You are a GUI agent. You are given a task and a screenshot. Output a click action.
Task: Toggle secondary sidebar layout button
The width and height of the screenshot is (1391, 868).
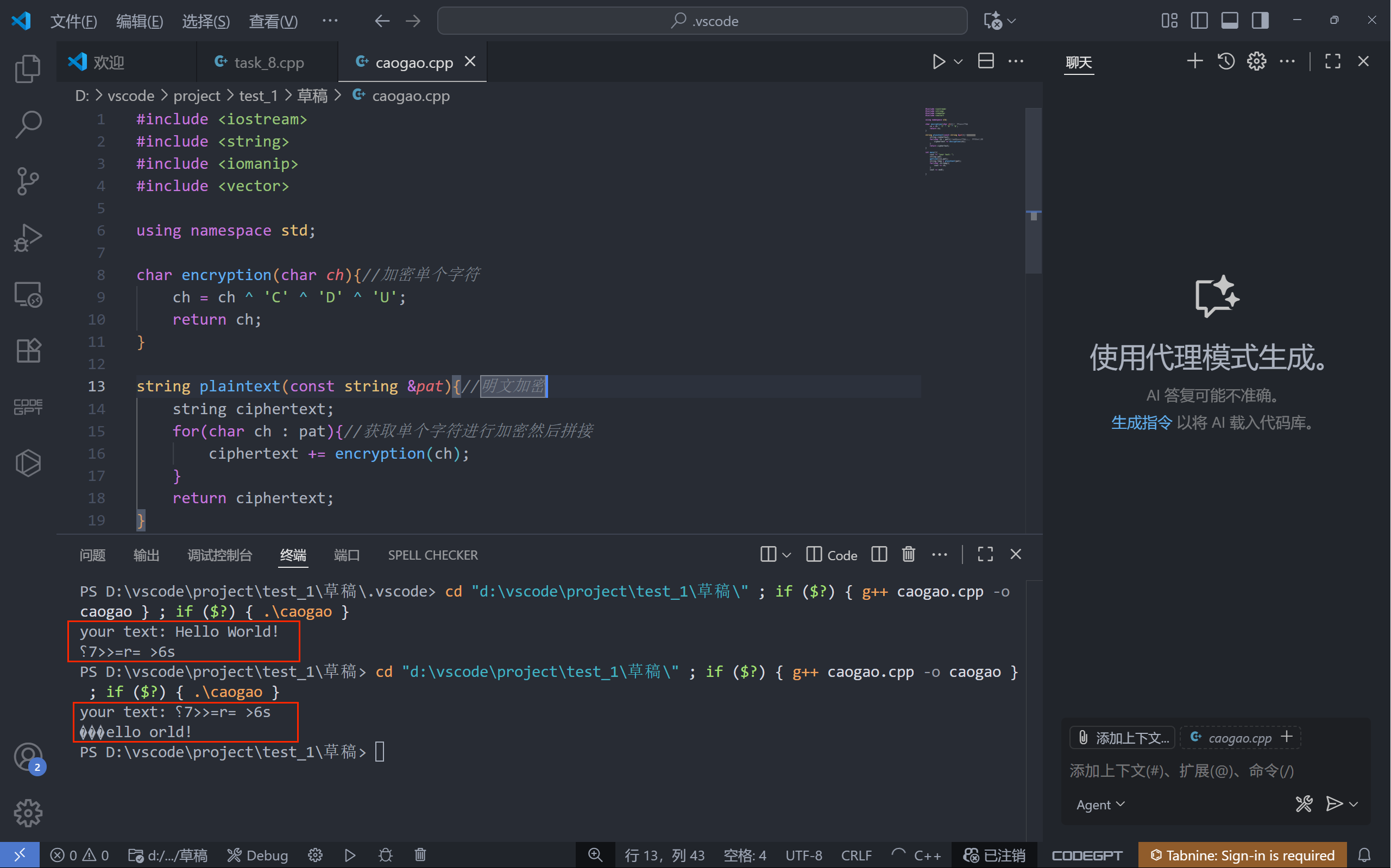click(1260, 21)
